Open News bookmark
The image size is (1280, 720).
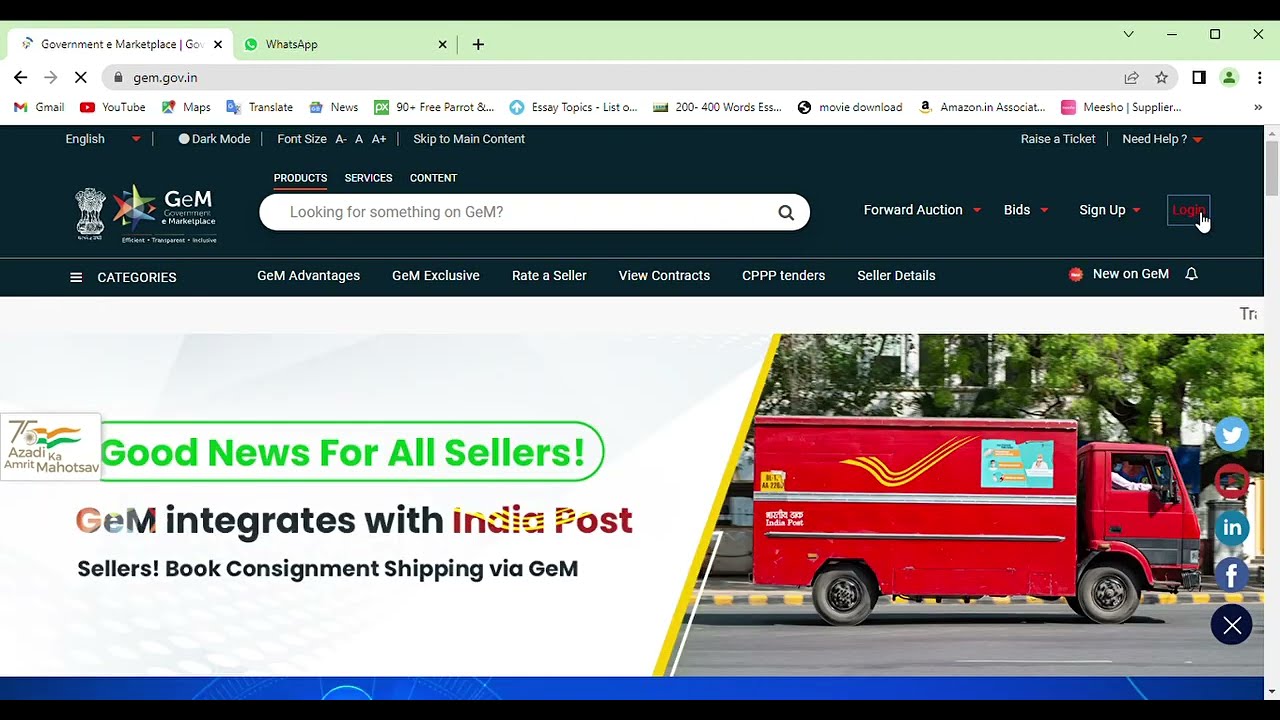tap(333, 107)
